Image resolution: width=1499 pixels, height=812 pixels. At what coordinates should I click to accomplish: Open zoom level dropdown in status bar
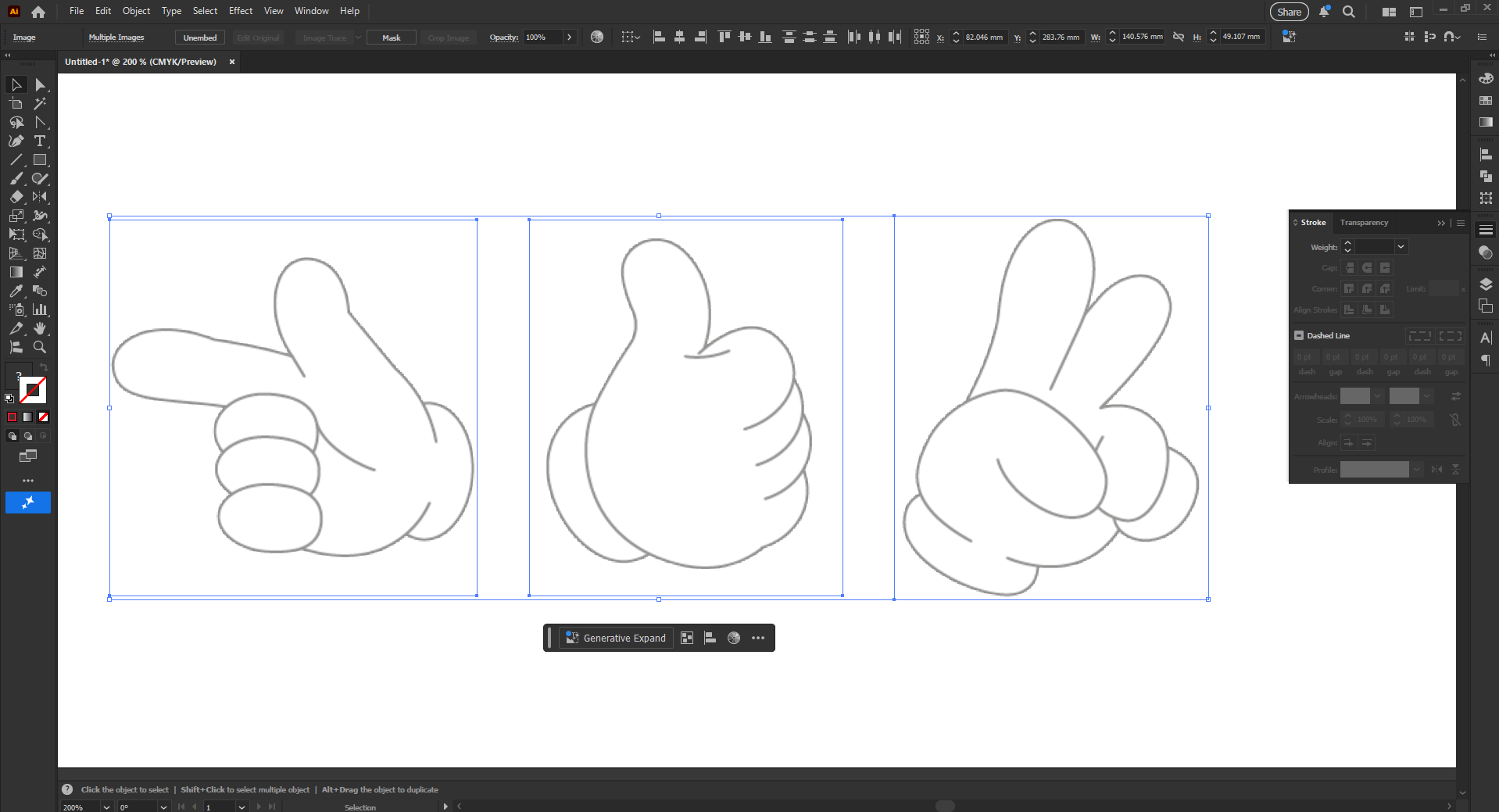pos(106,807)
